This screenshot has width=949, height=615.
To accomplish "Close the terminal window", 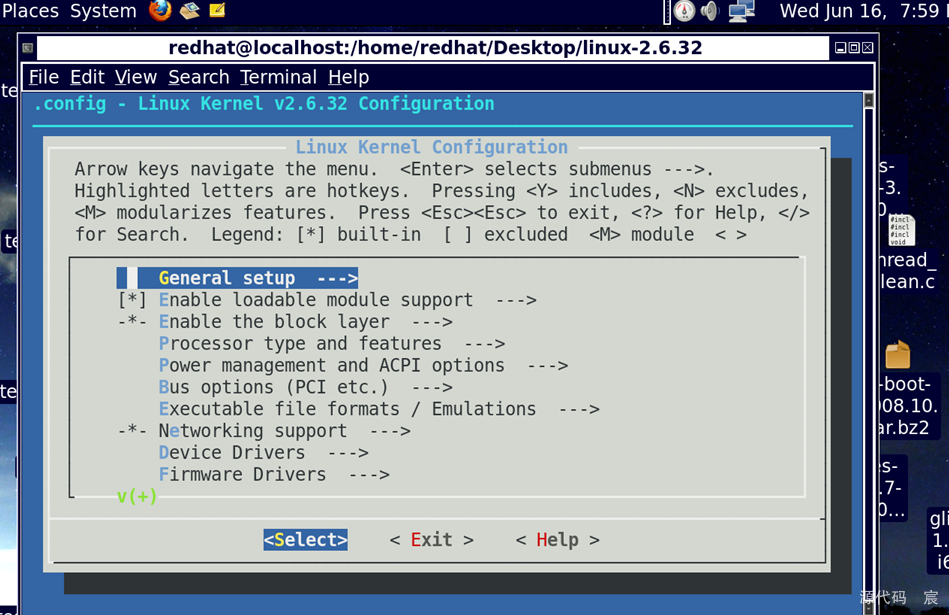I will 867,48.
